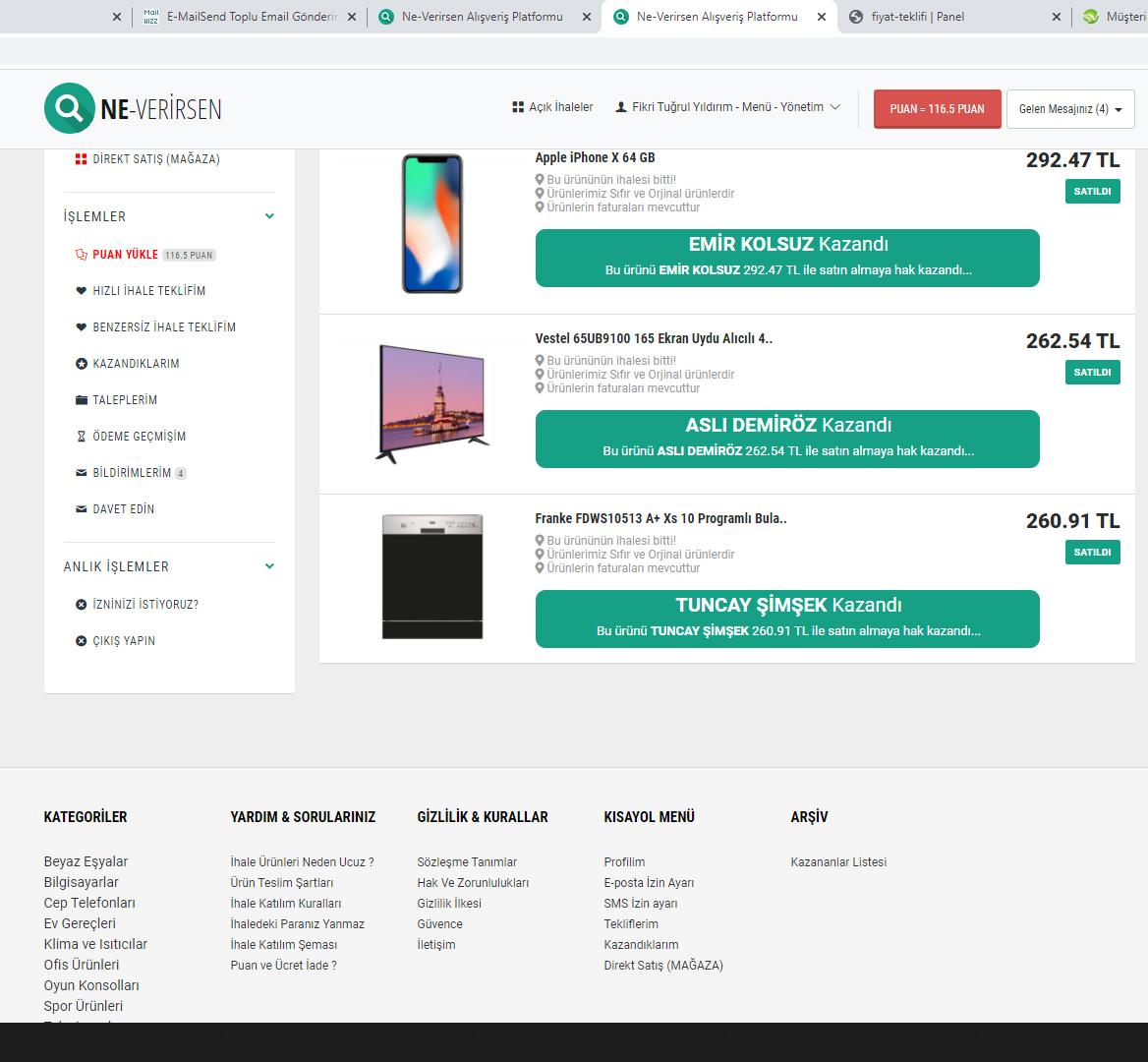
Task: Click the circle-x icon of Çıkış Yapın
Action: (x=82, y=641)
